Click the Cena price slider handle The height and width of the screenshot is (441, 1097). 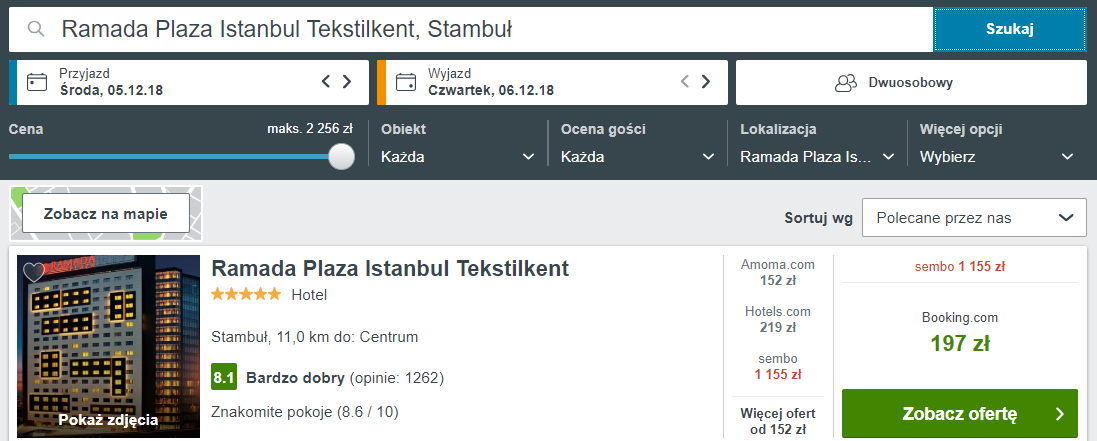click(342, 156)
